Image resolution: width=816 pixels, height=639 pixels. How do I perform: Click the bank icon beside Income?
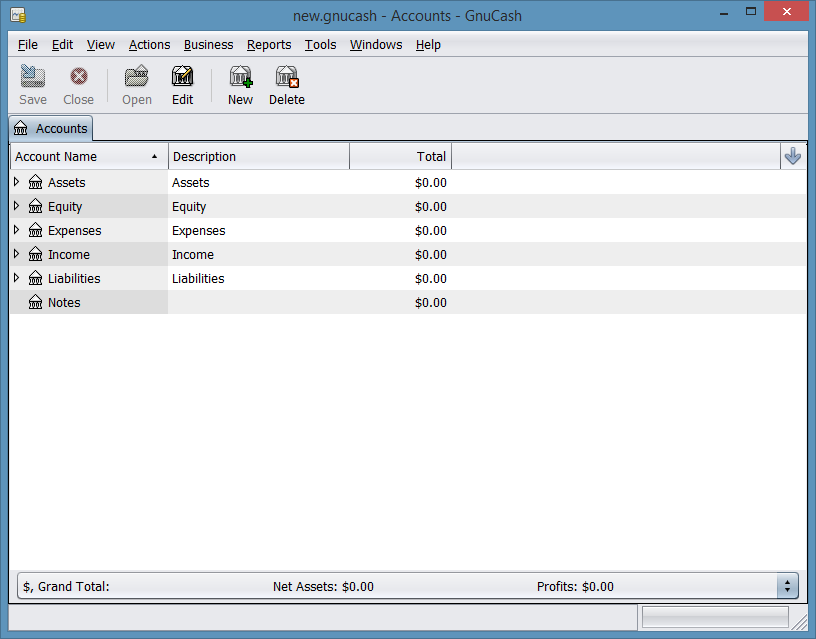(x=35, y=254)
